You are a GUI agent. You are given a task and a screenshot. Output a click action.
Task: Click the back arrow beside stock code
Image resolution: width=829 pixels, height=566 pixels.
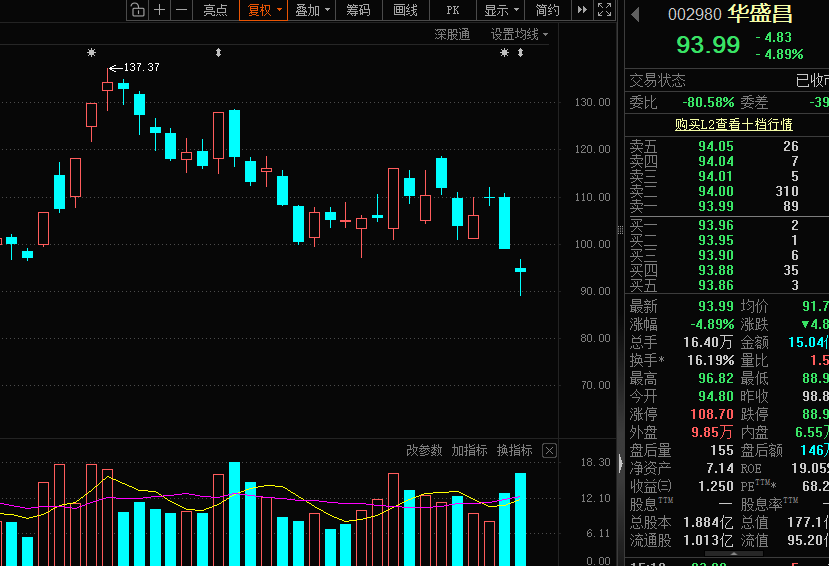(635, 14)
